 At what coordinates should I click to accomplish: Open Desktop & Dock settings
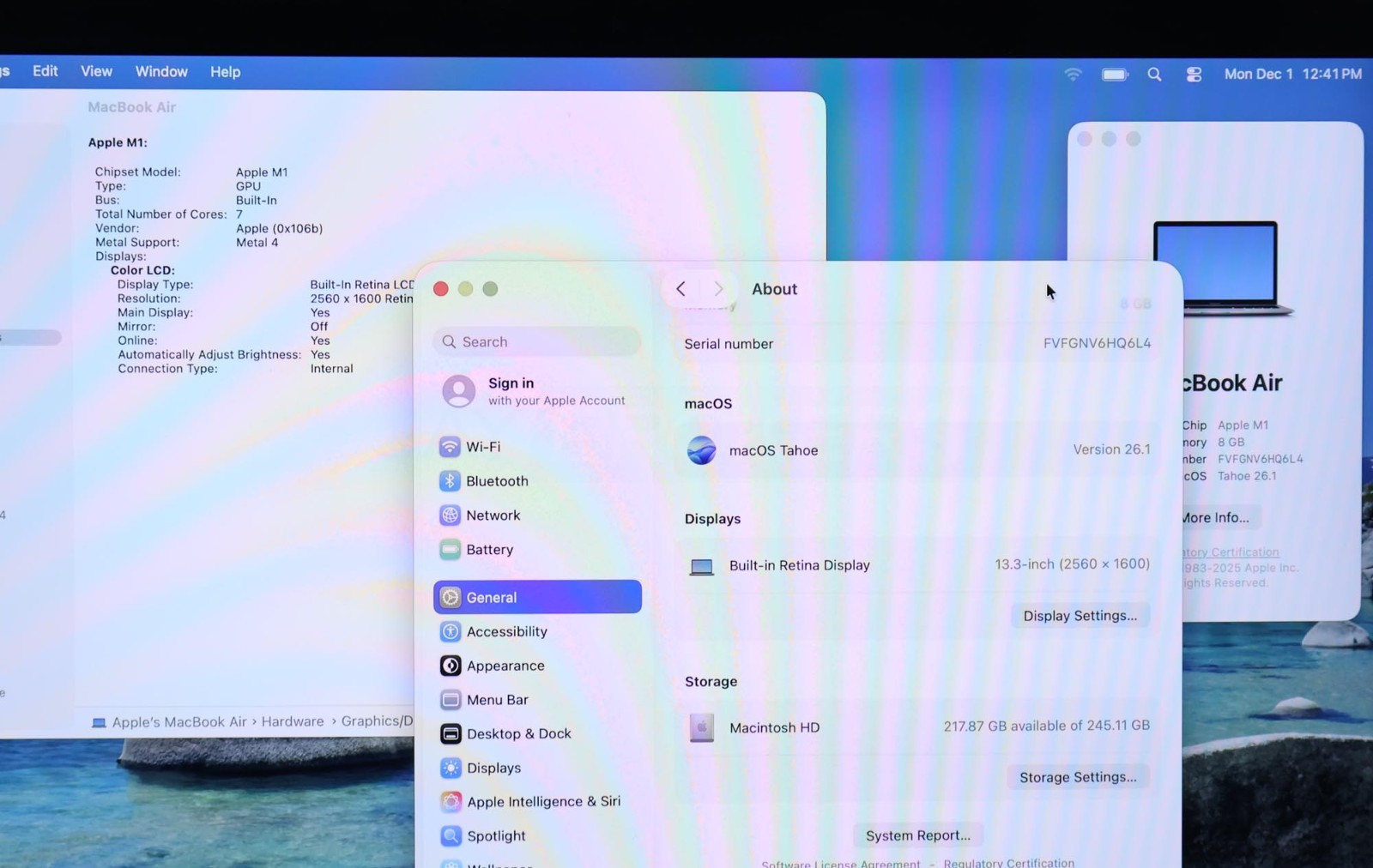coord(518,733)
